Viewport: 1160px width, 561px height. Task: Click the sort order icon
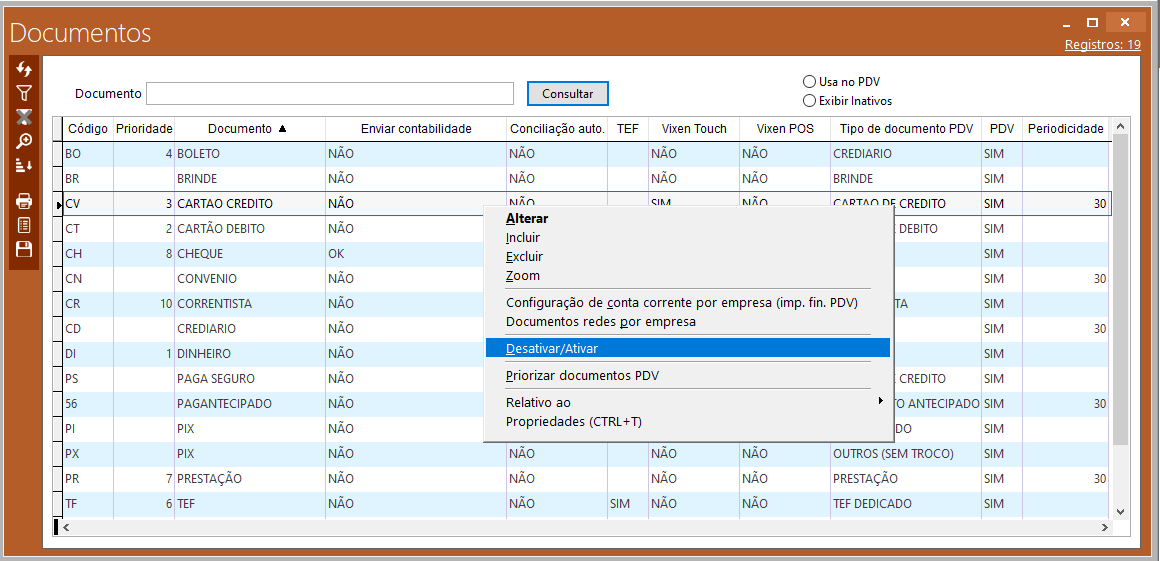[24, 165]
